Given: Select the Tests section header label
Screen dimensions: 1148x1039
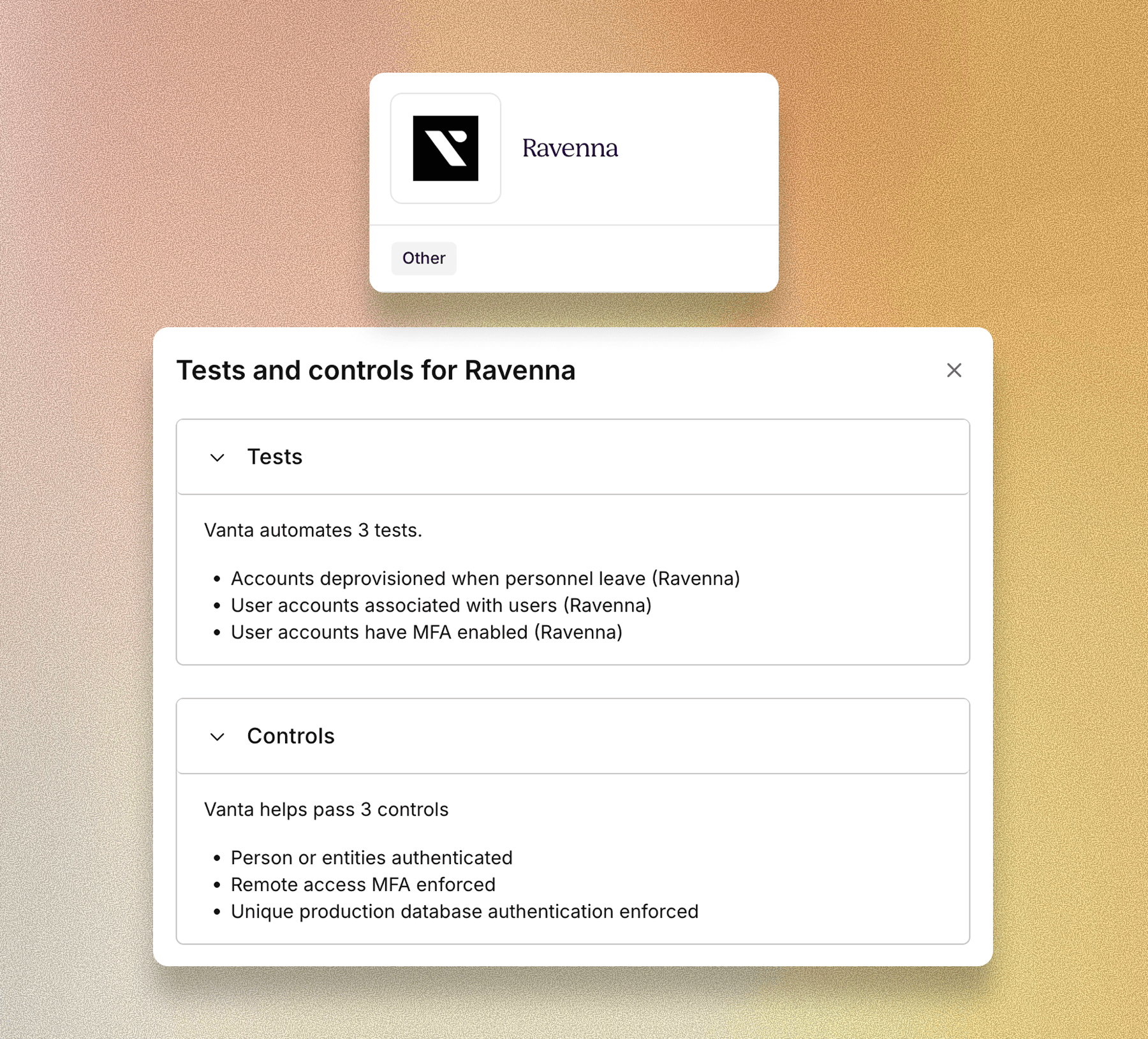Looking at the screenshot, I should click(x=275, y=457).
